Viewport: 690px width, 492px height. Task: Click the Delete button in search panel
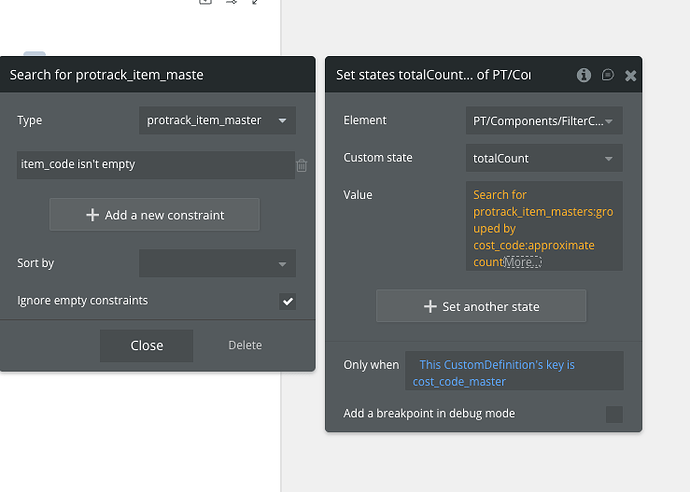(x=245, y=346)
